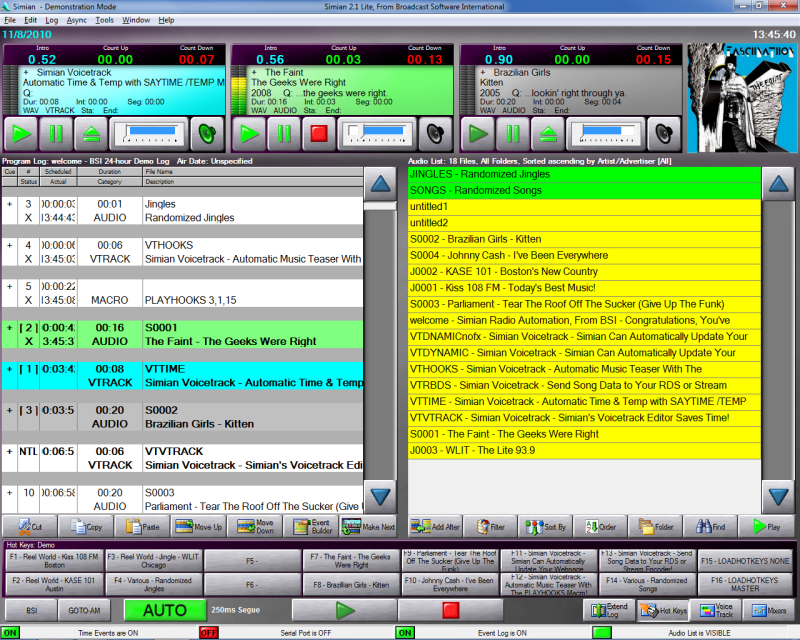800x640 pixels.
Task: Open the Mixers panel
Action: click(x=771, y=609)
